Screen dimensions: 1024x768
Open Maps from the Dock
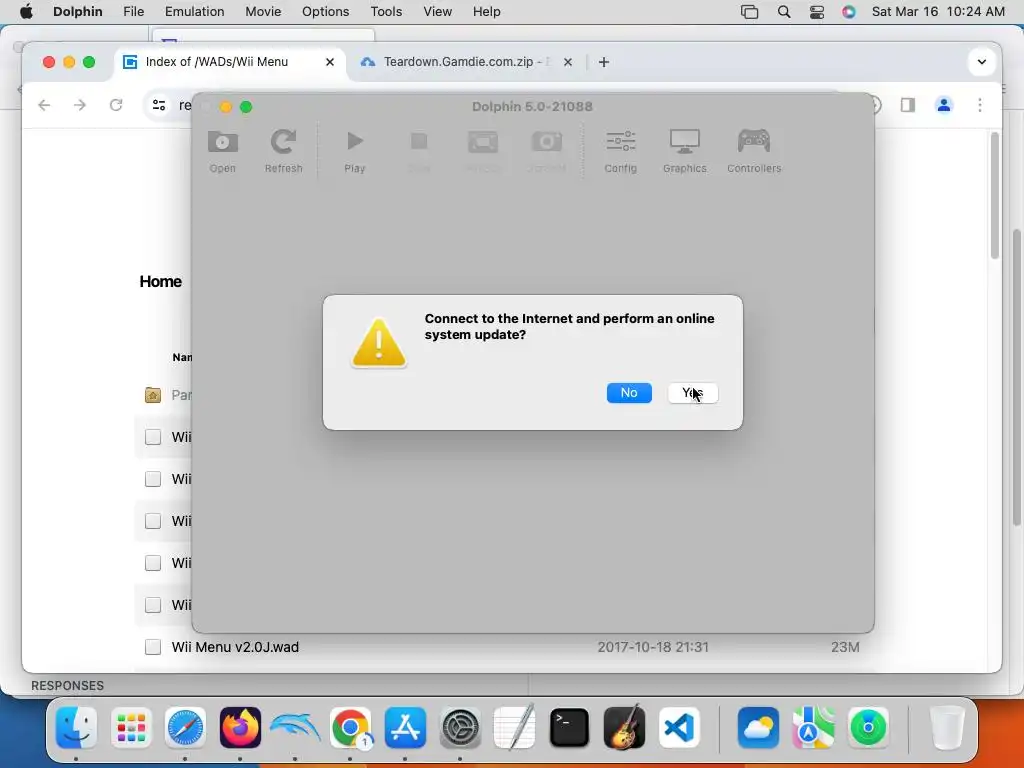pos(813,728)
